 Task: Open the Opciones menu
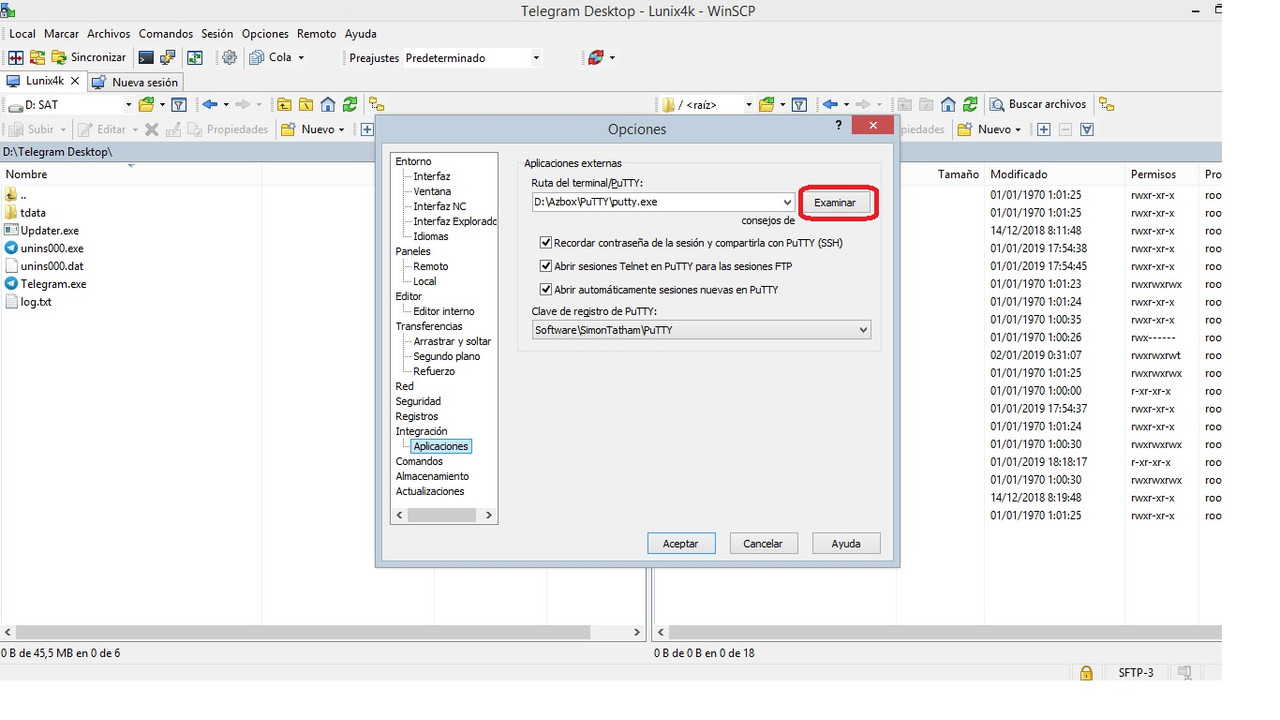click(265, 33)
